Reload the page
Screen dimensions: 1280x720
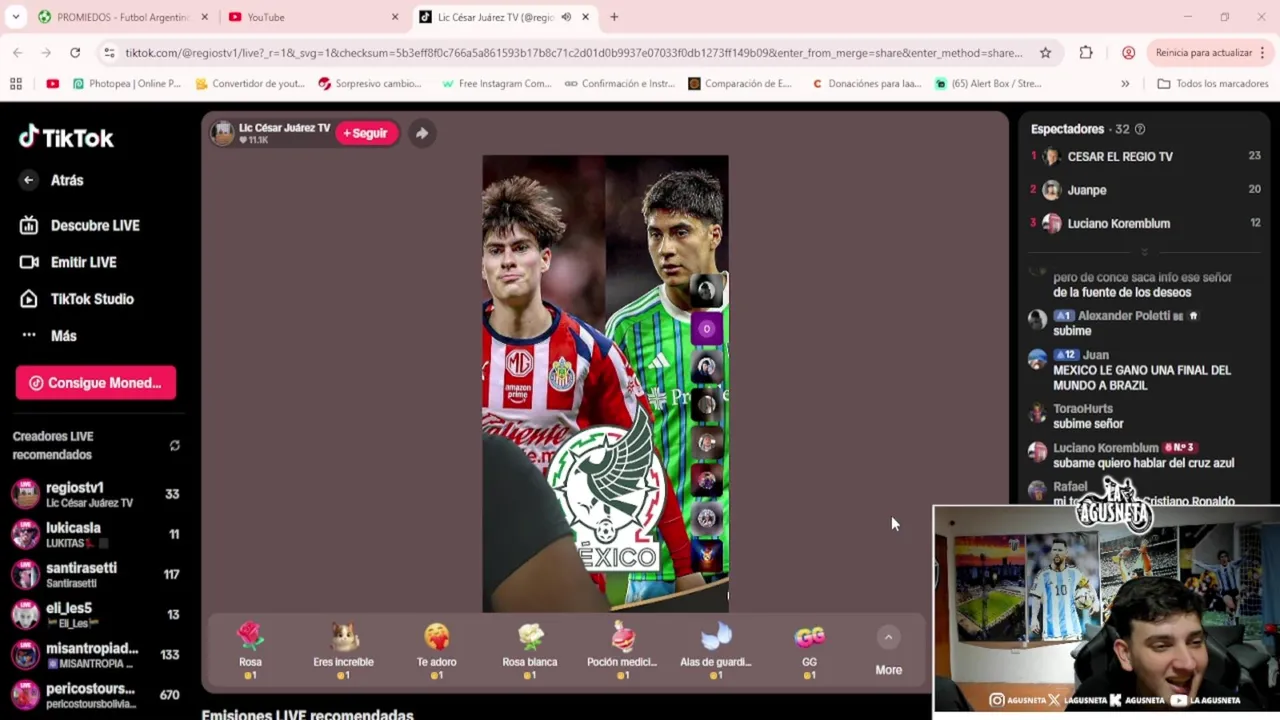click(75, 53)
